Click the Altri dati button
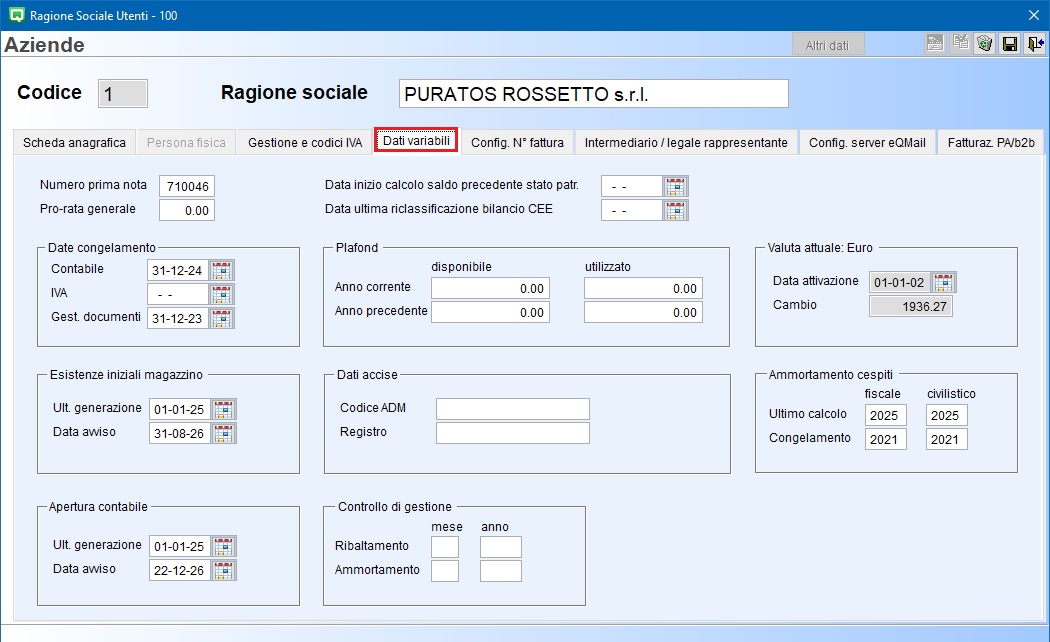 point(827,45)
